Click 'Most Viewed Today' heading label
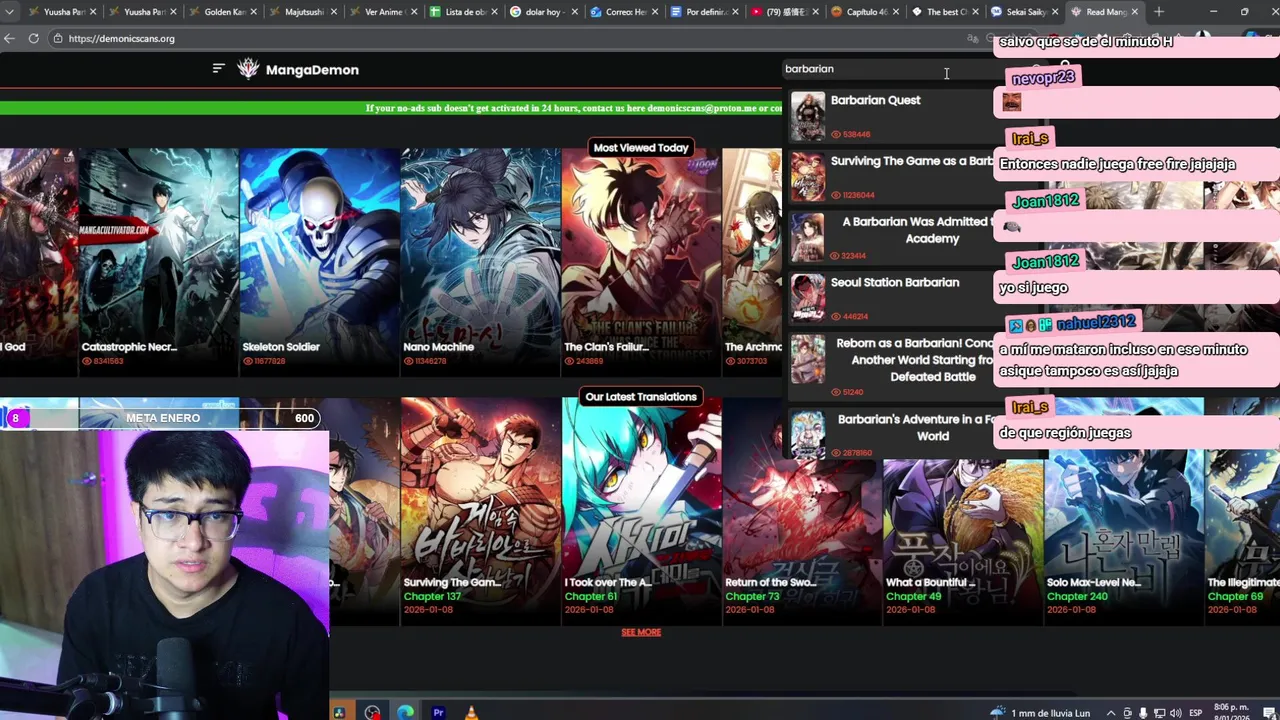This screenshot has width=1280, height=720. pos(641,147)
